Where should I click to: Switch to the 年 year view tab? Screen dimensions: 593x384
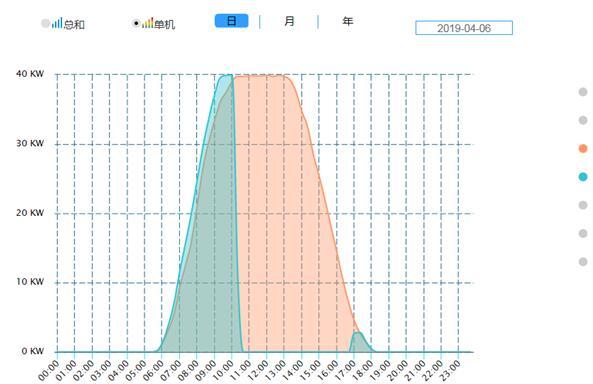click(348, 21)
